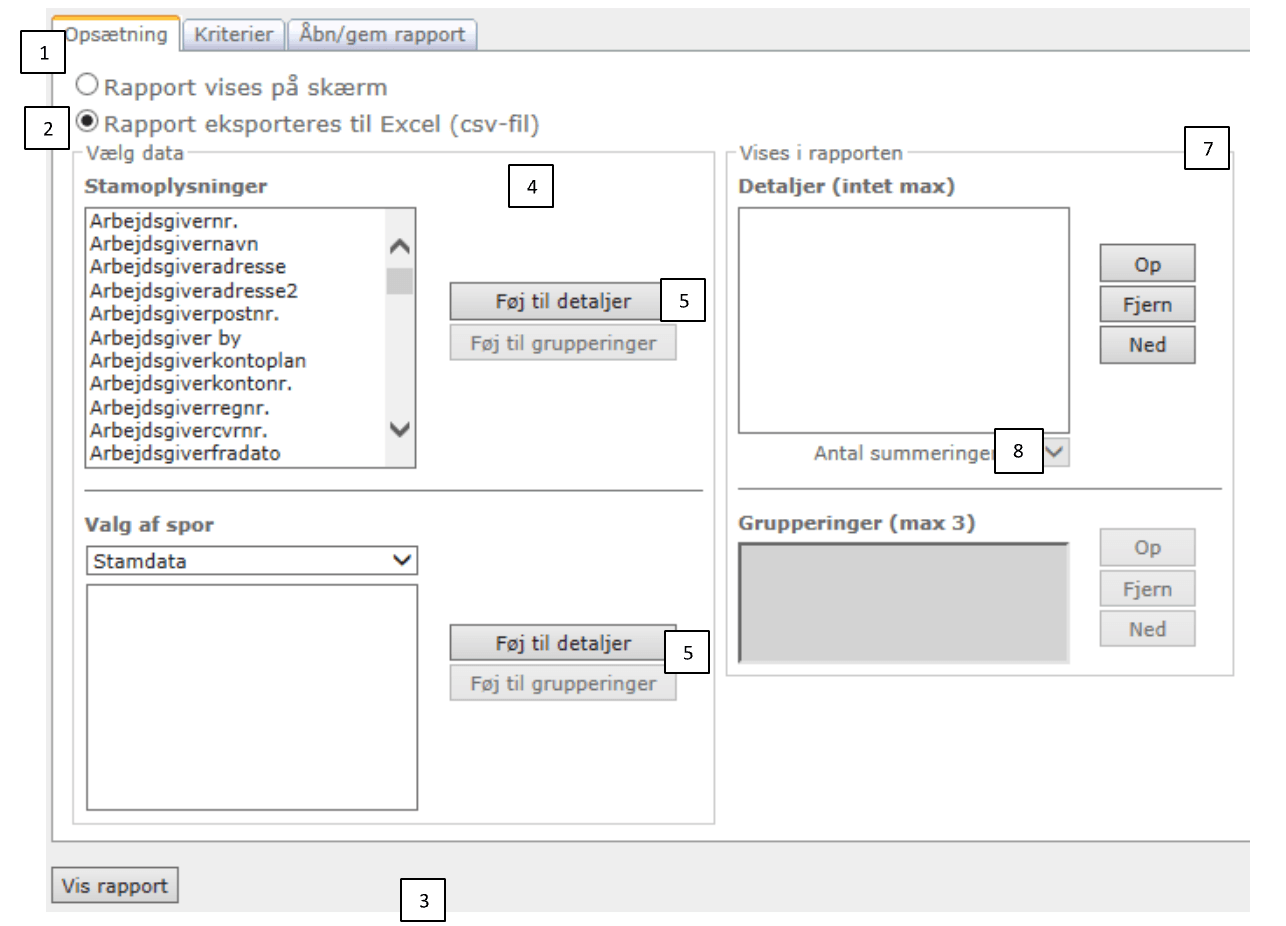Click the Vis rapport button
1286x926 pixels.
[x=115, y=886]
